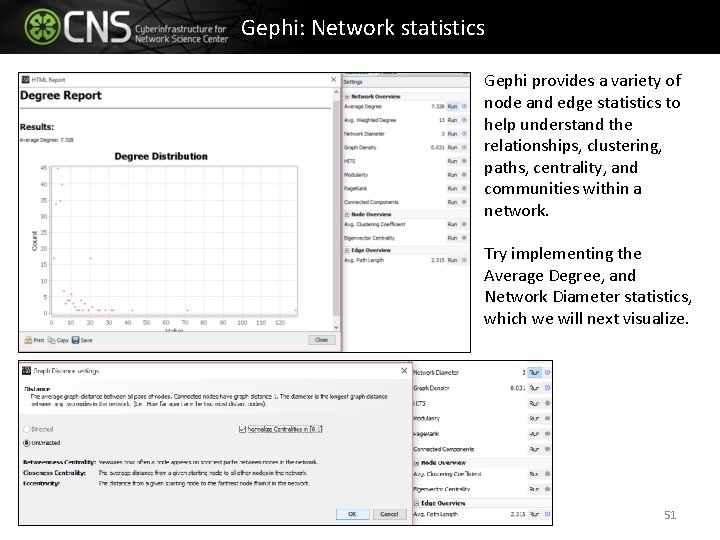Click Modularity status icon in lower panel
720x540 pixels.
[547, 418]
